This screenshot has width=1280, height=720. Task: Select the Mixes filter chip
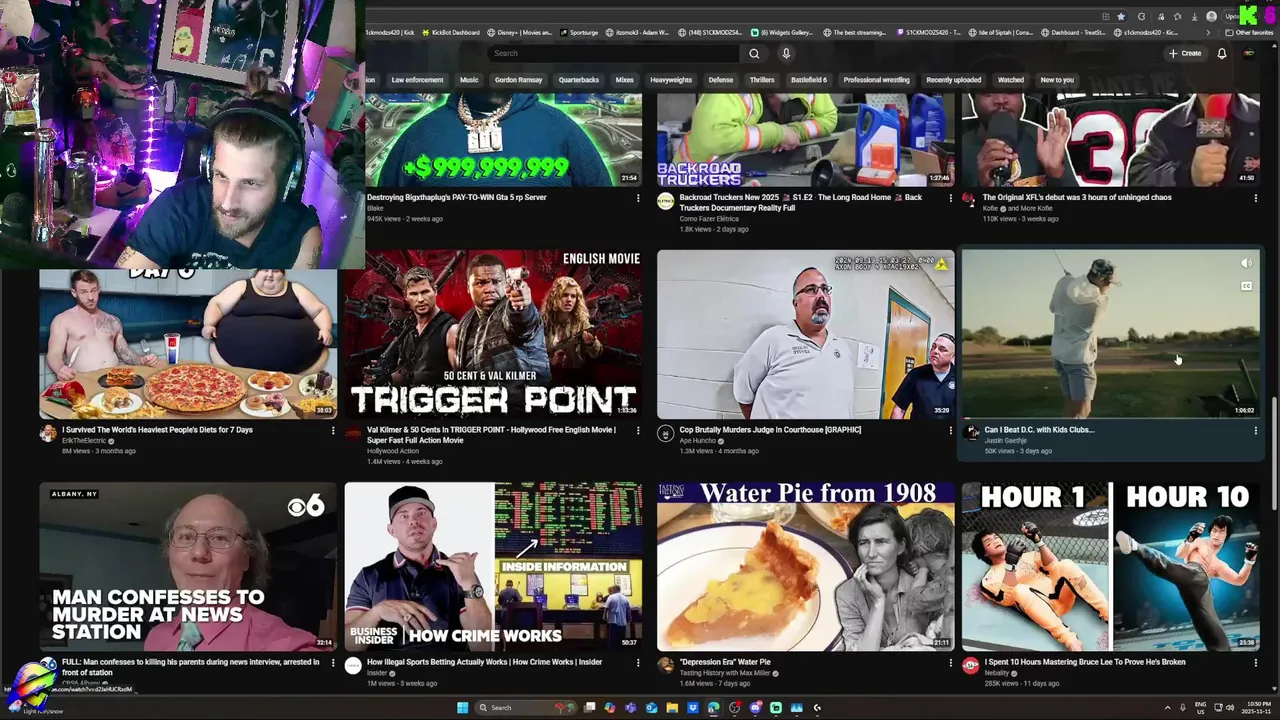click(x=625, y=80)
